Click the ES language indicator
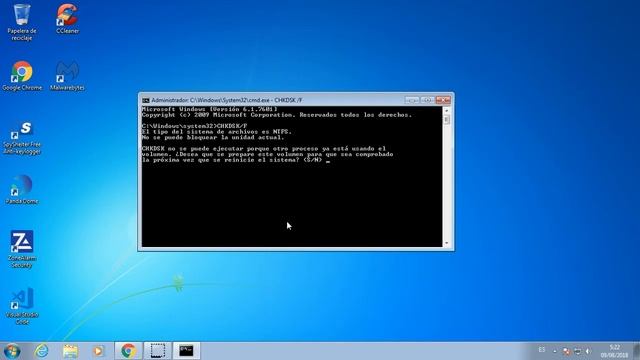 pos(542,350)
